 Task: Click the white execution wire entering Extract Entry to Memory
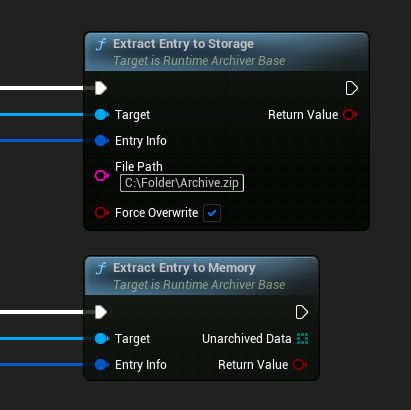tap(42, 312)
